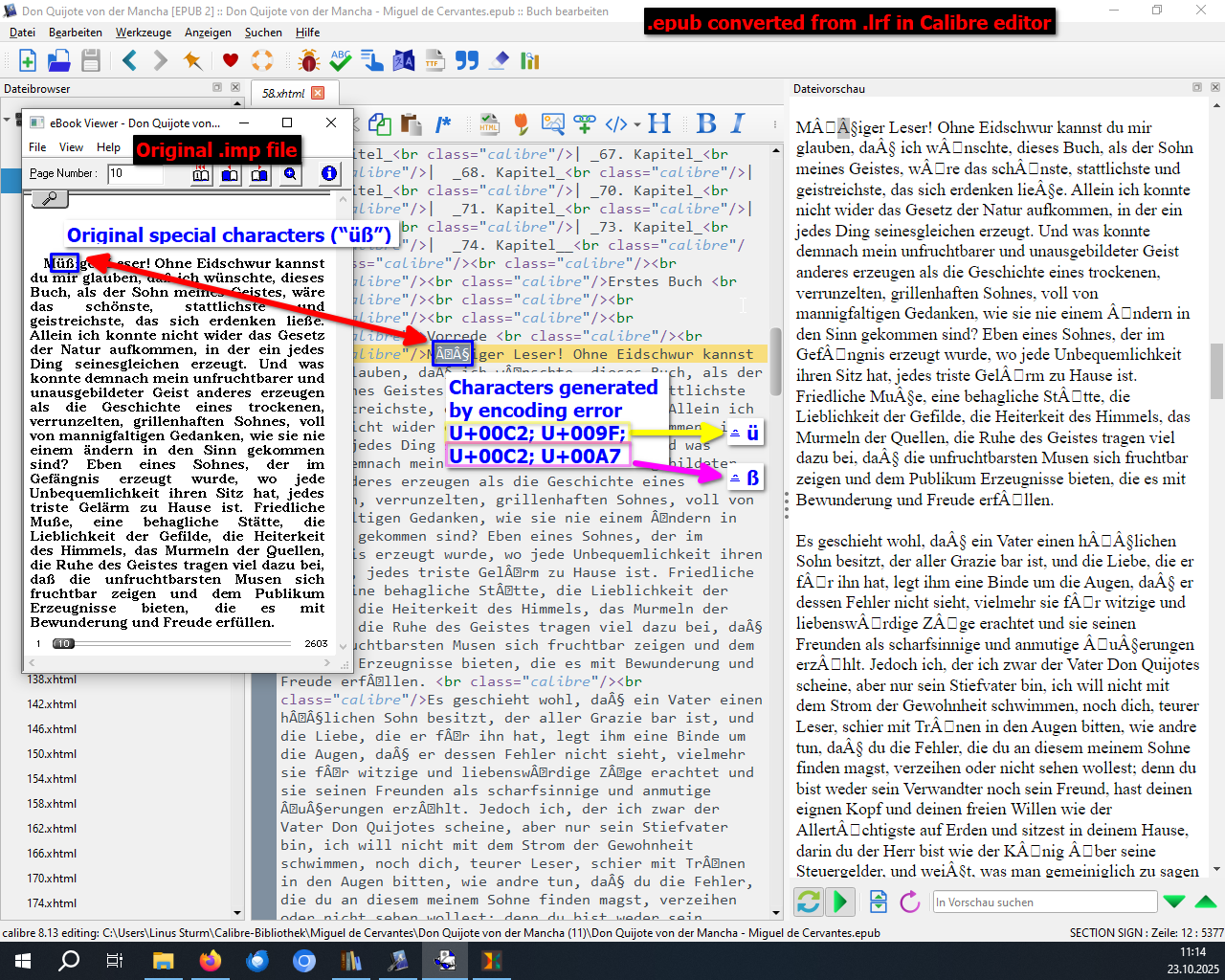
Task: Reload the preview with purple arrow
Action: coord(910,902)
